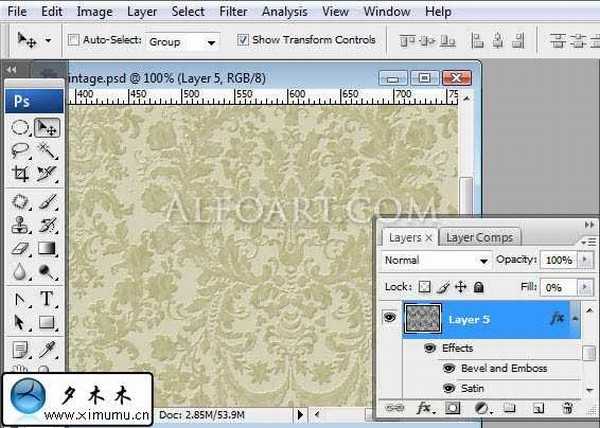Hide Layer 5 using its eye icon
The height and width of the screenshot is (428, 600).
click(x=389, y=317)
